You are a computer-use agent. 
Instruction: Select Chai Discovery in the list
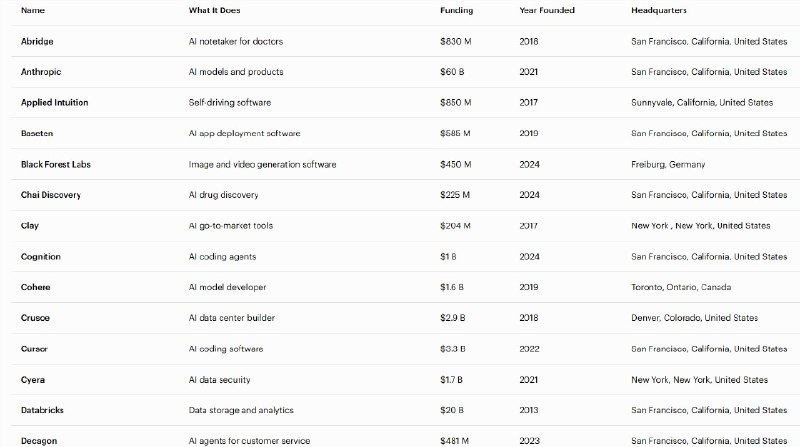click(51, 195)
